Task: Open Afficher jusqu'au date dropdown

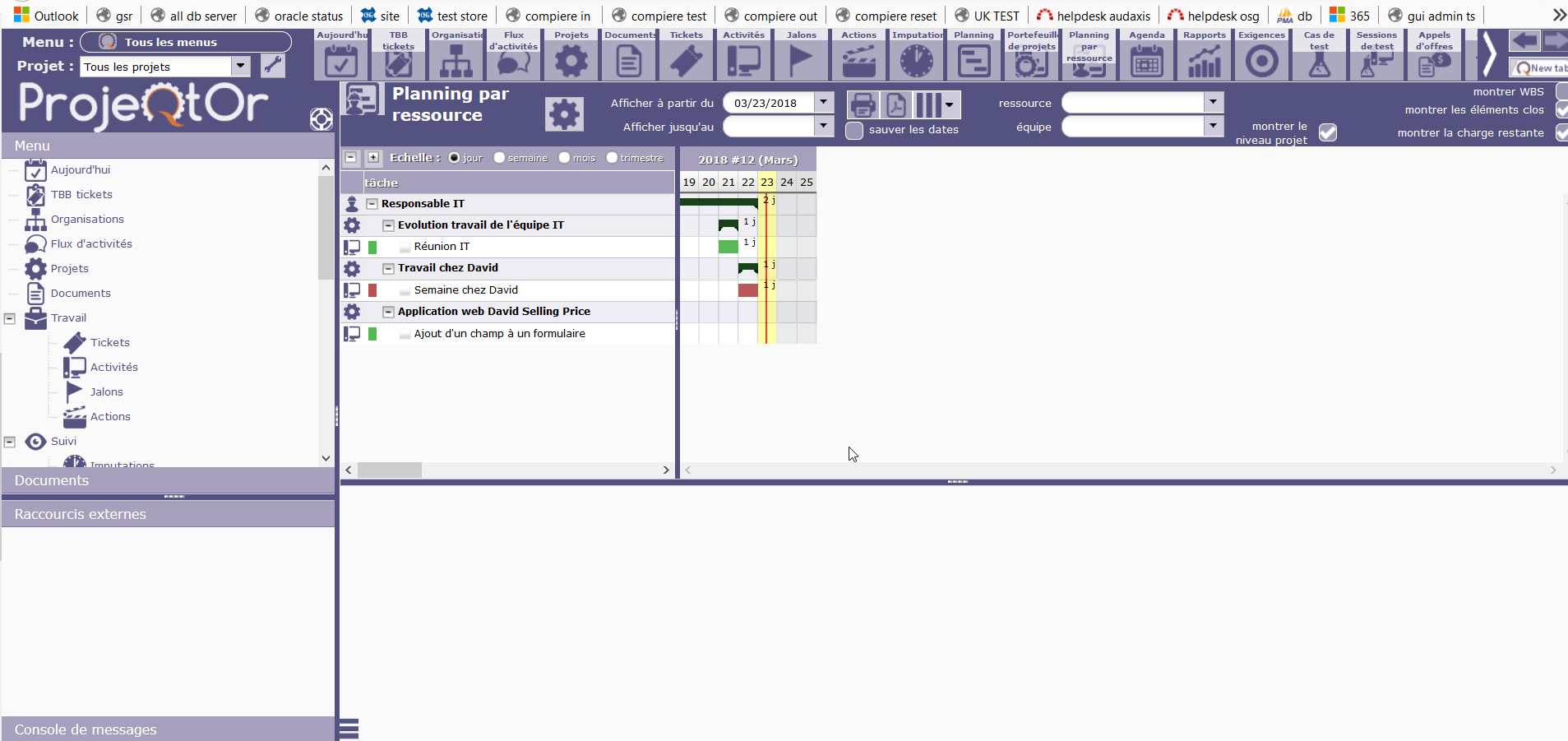Action: [824, 126]
